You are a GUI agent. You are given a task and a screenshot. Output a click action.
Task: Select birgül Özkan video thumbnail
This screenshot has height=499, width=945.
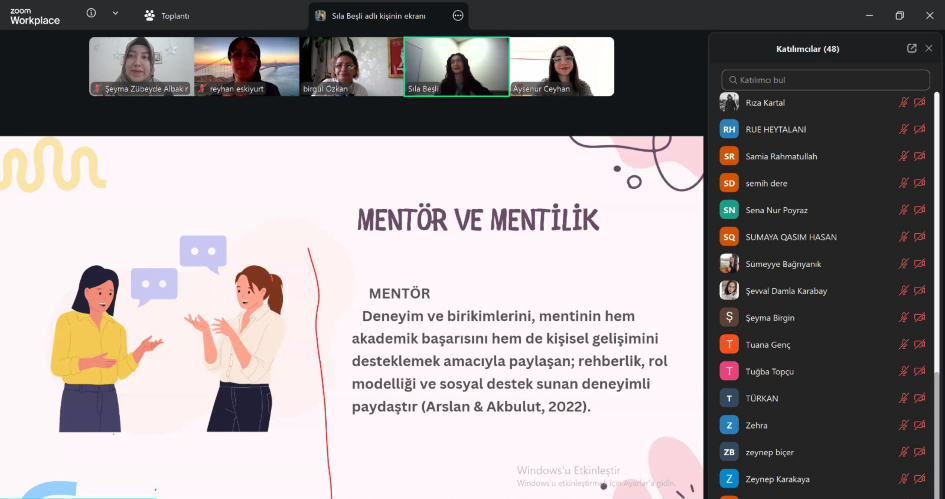pos(351,66)
